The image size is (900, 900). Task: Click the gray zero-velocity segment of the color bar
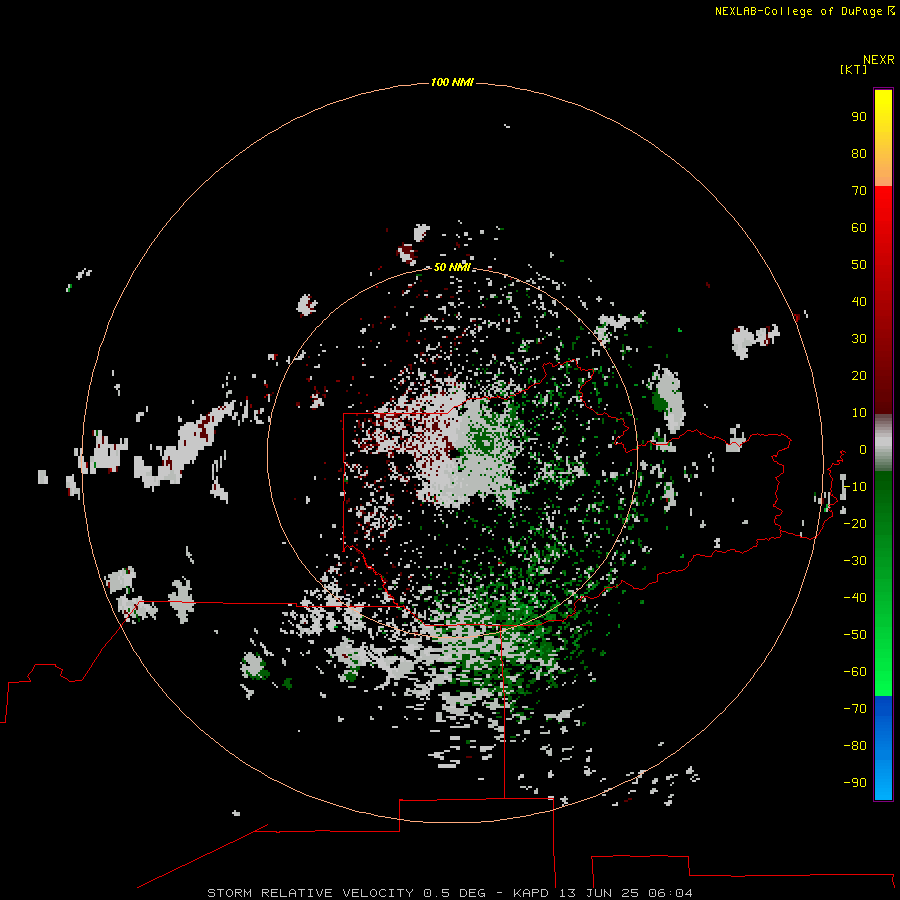[x=883, y=442]
